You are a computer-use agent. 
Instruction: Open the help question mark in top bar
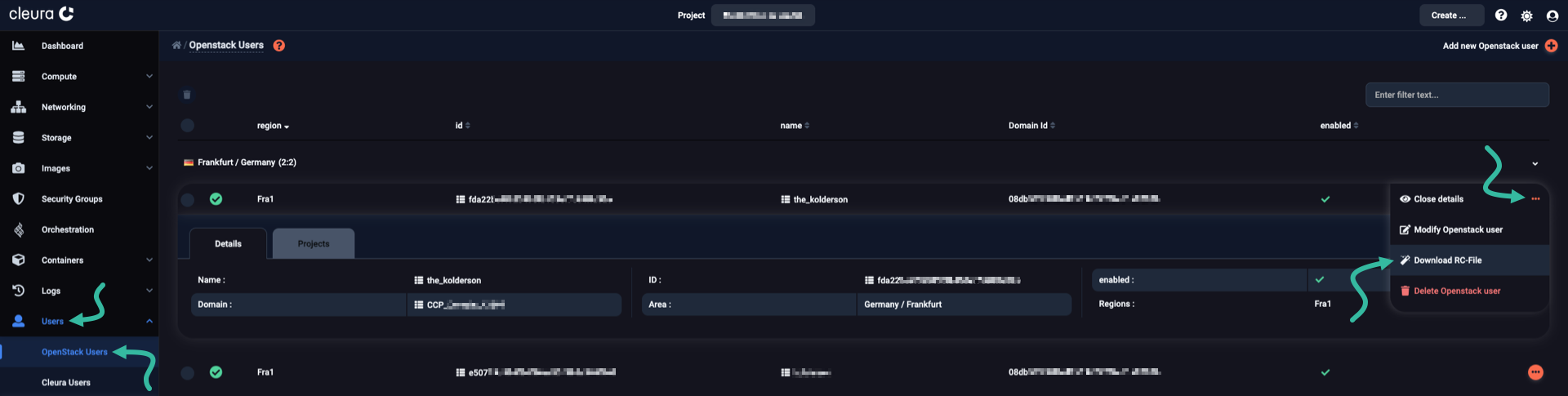(x=1501, y=16)
